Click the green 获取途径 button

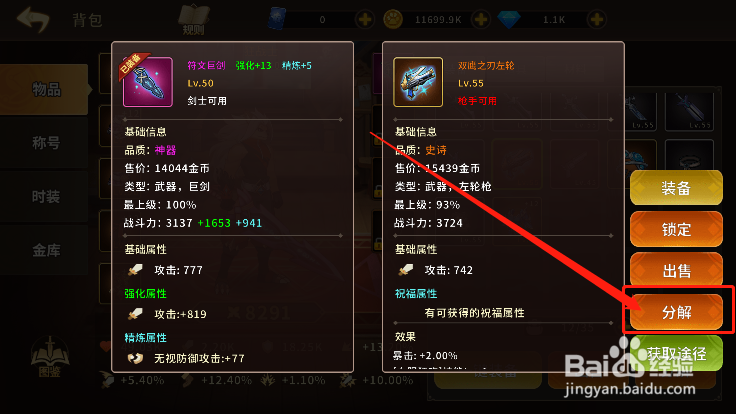[676, 353]
